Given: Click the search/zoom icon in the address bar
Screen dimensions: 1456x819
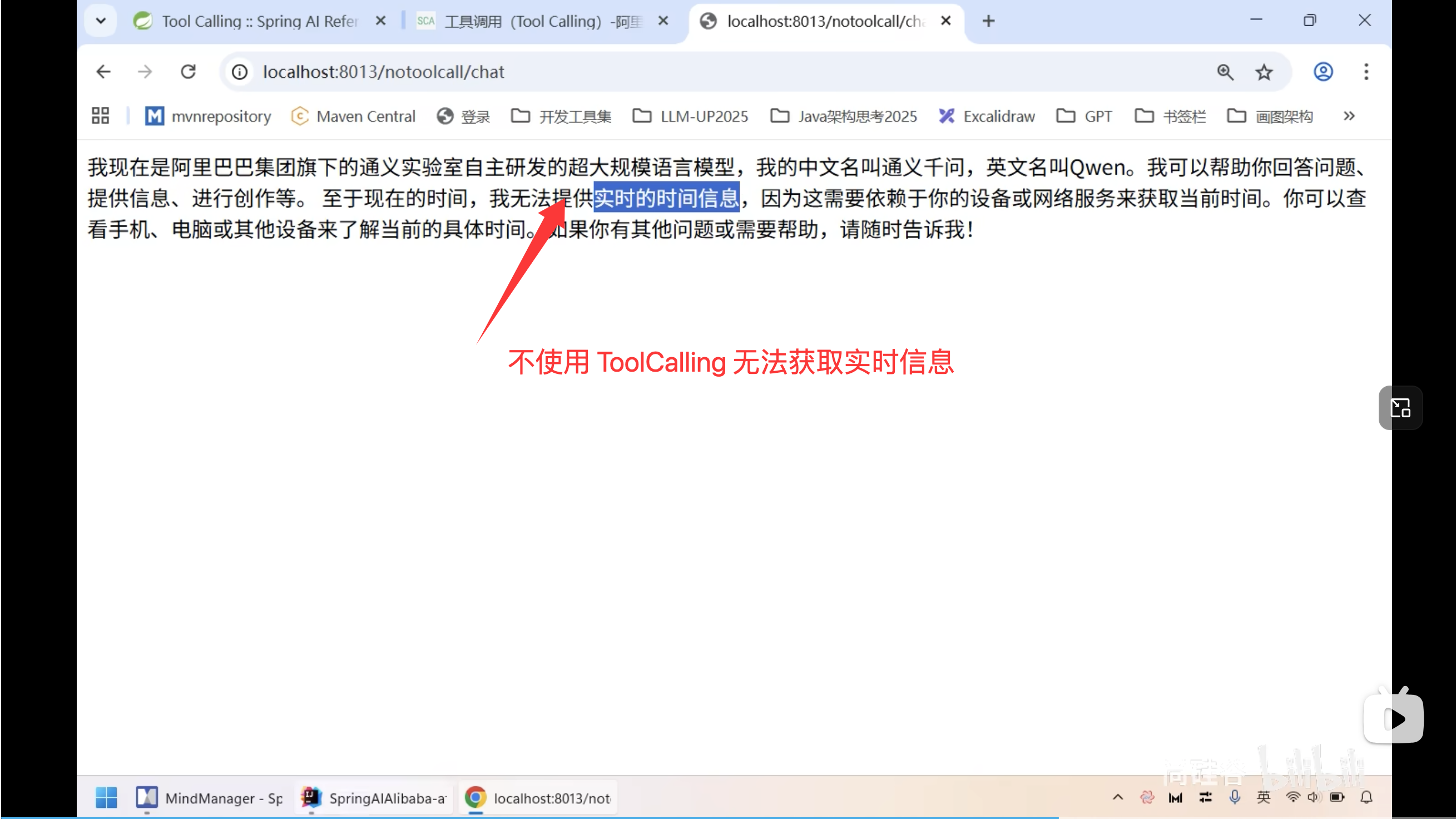Looking at the screenshot, I should (1225, 71).
